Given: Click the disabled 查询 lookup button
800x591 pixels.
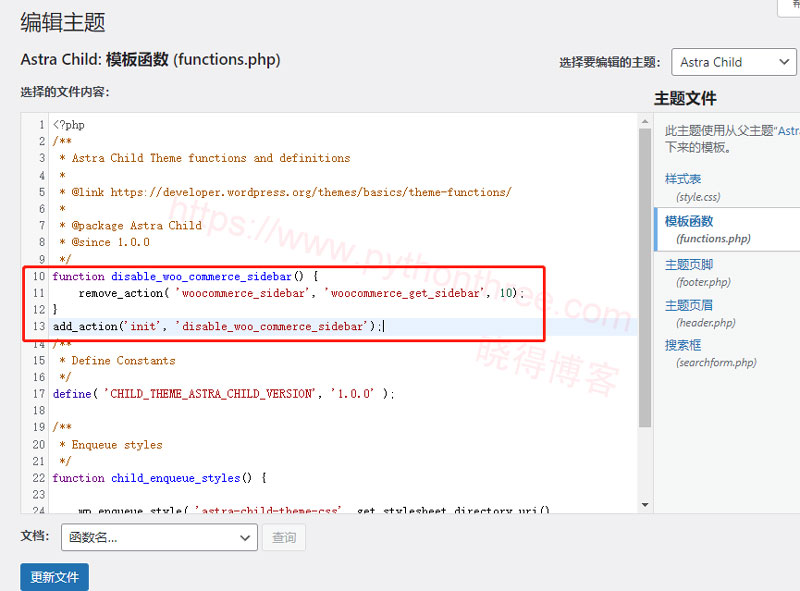Looking at the screenshot, I should click(284, 537).
